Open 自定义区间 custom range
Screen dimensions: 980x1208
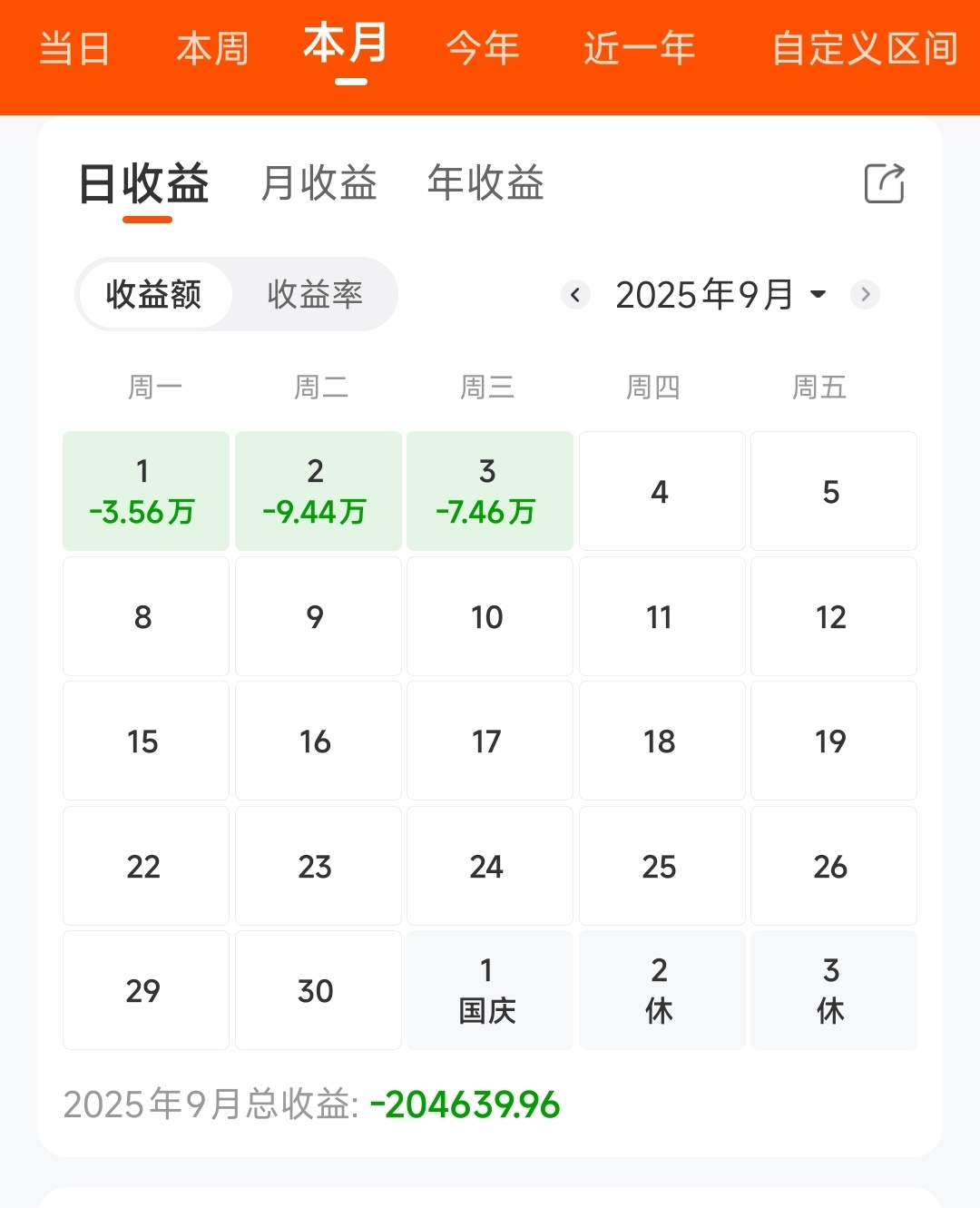coord(865,48)
